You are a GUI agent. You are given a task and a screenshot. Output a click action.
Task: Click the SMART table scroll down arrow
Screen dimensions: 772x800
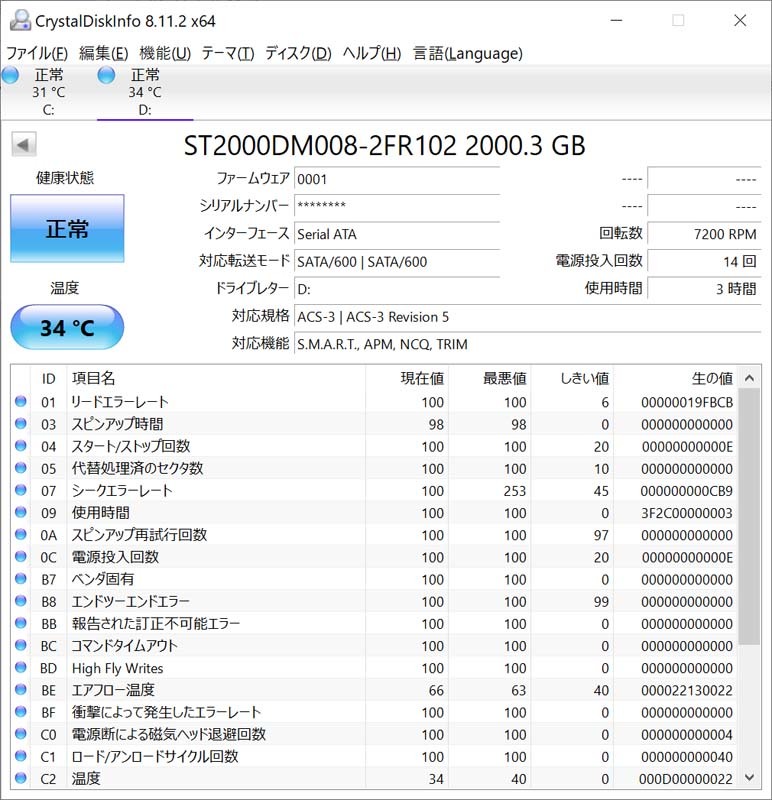click(x=749, y=777)
